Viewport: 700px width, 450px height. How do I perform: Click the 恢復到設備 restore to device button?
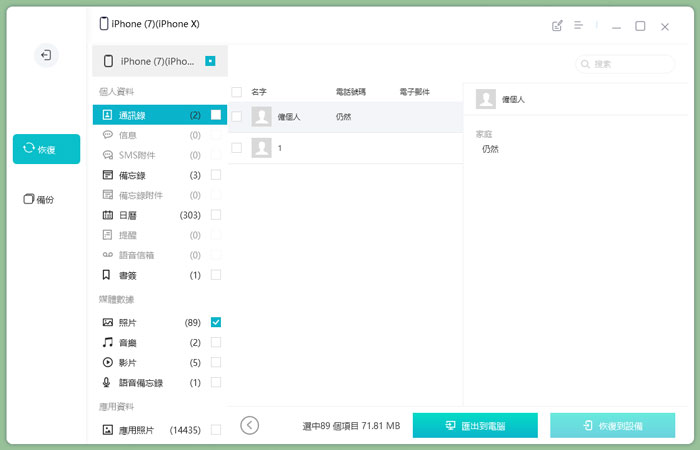[x=612, y=425]
